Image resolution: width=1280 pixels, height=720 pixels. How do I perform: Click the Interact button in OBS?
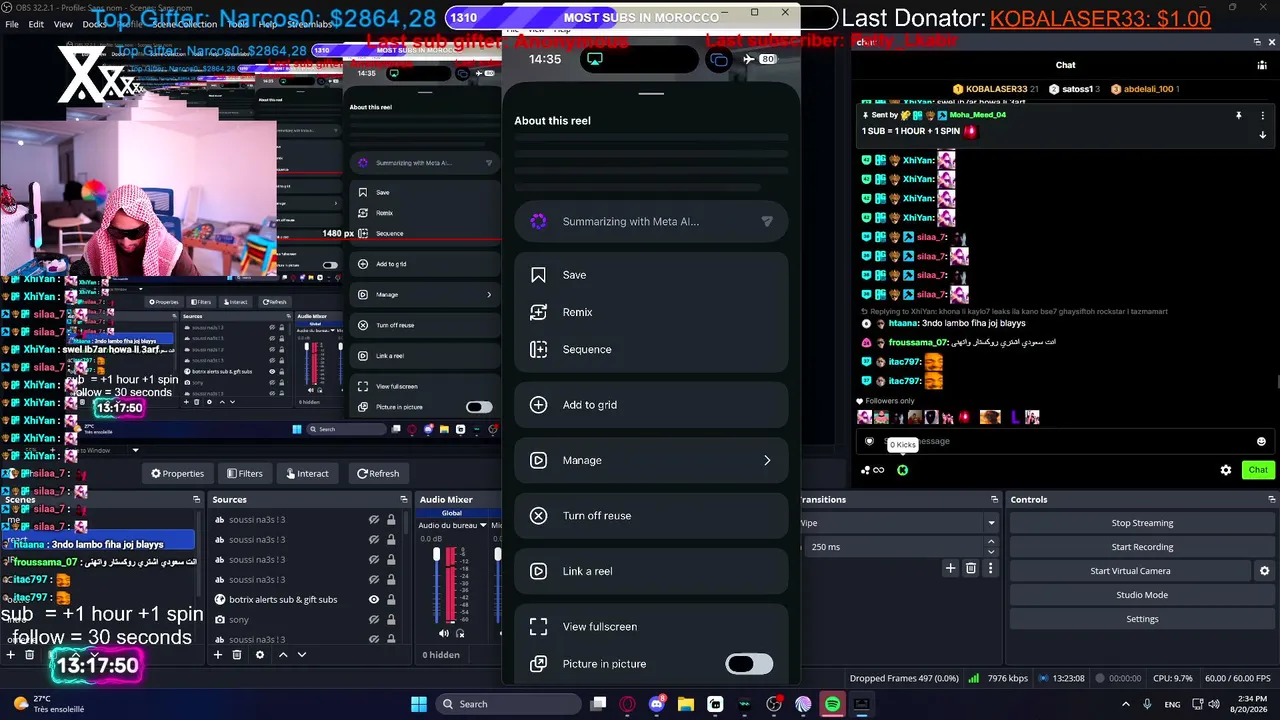coord(307,473)
